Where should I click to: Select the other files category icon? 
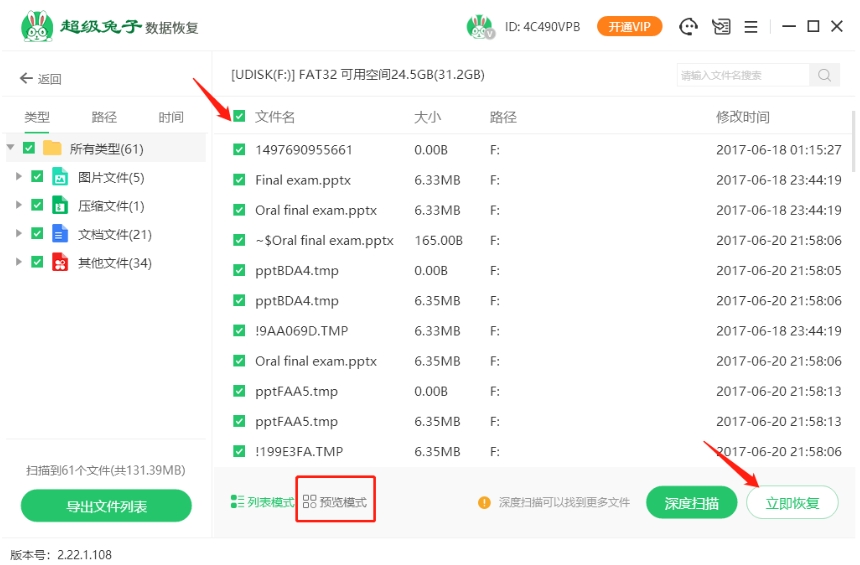point(61,263)
